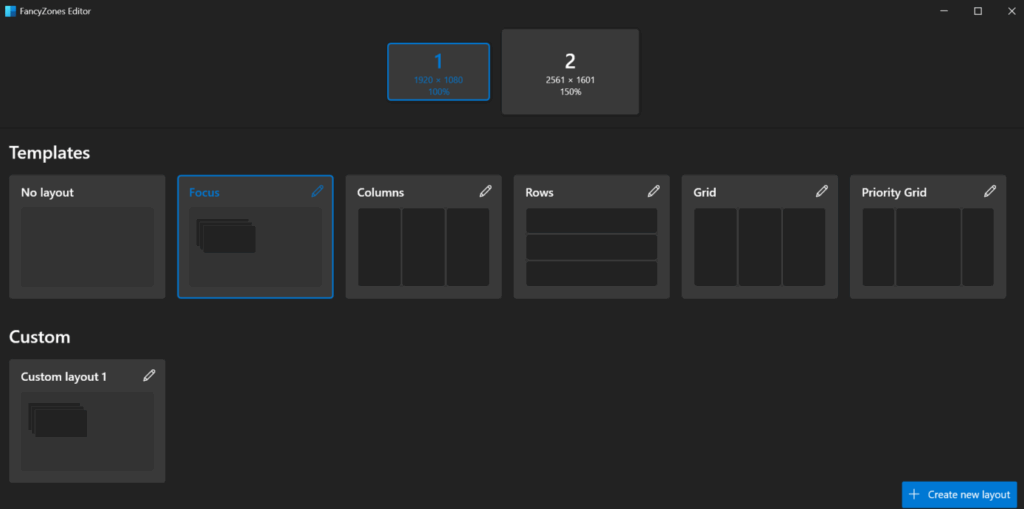Edit the Focus template layout

[x=317, y=191]
